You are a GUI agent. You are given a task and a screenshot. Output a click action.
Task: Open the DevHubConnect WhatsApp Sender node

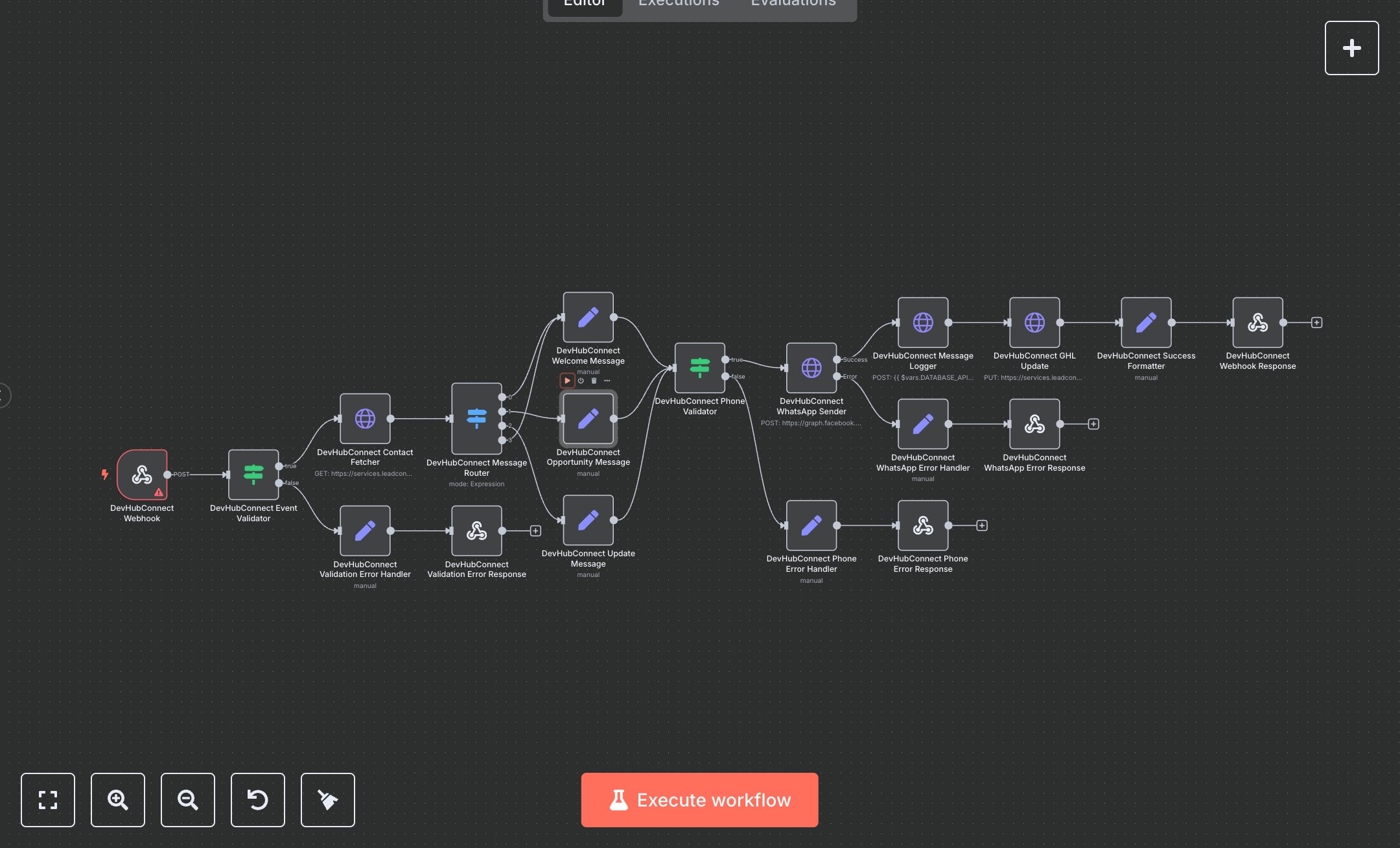[x=811, y=368]
